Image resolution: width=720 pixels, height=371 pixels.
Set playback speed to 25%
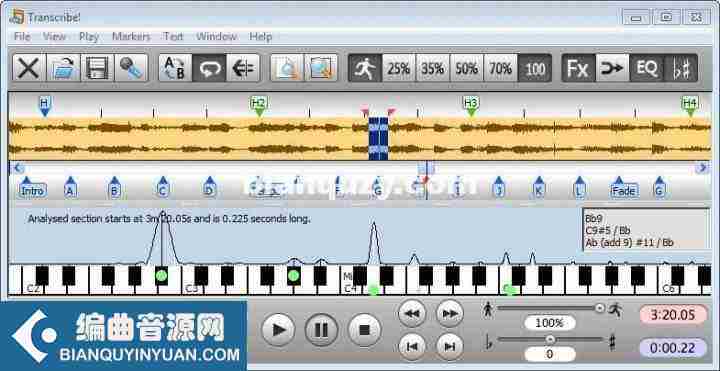pos(399,68)
